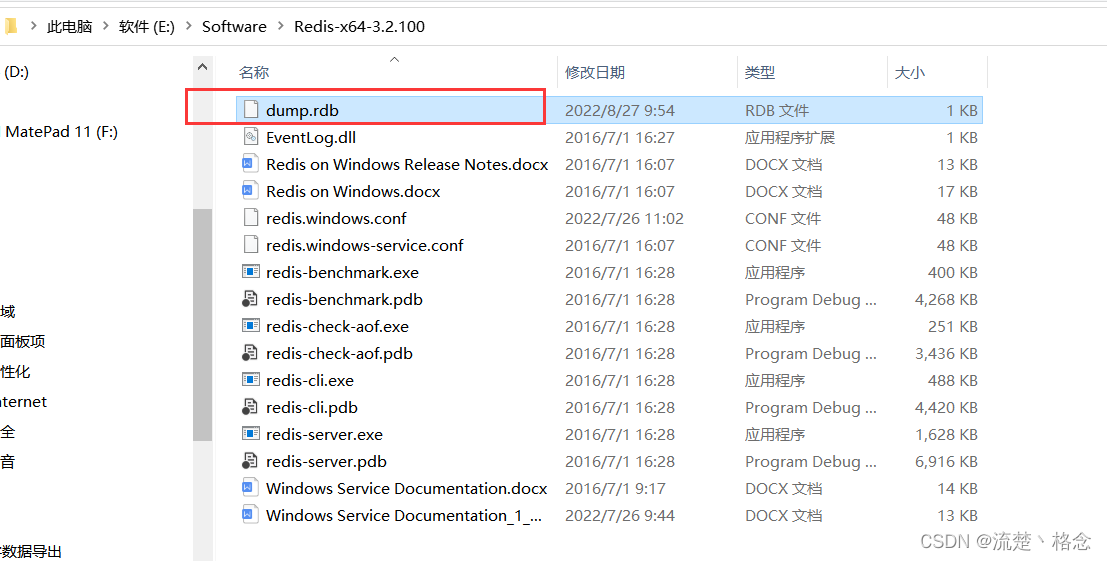Select the redis-cli.pdb file name
Image resolution: width=1107 pixels, height=561 pixels.
pos(312,407)
